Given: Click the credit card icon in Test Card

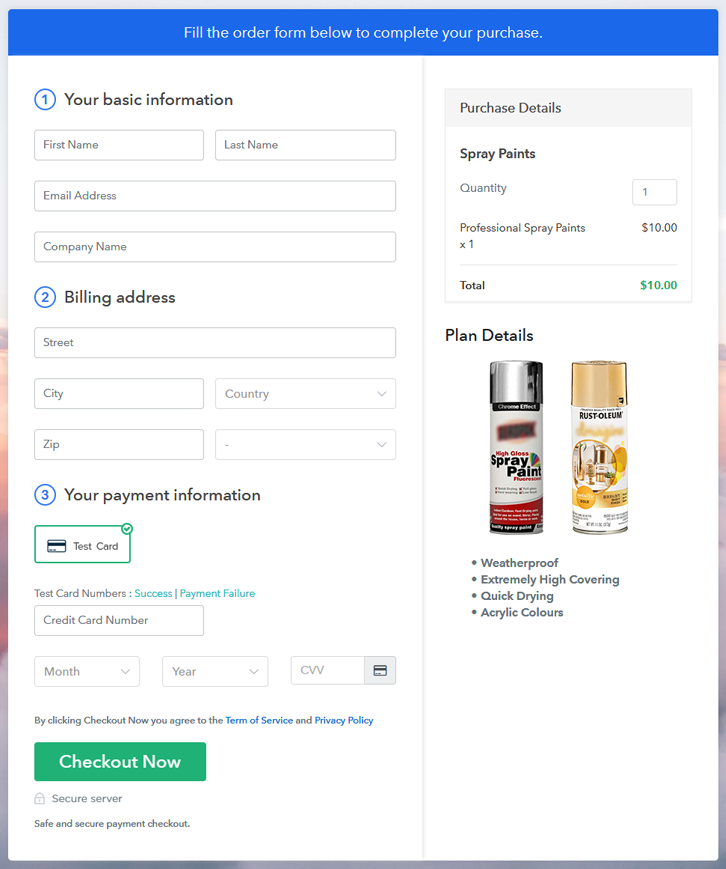Looking at the screenshot, I should (x=57, y=546).
